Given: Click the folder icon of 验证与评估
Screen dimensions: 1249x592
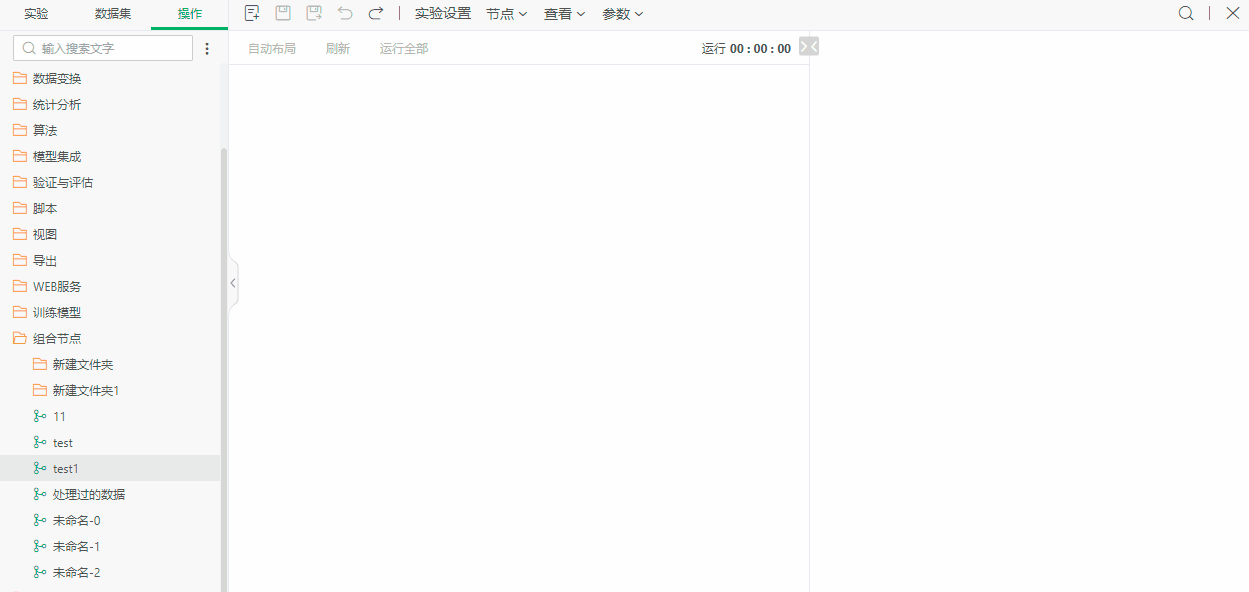Looking at the screenshot, I should coord(20,182).
